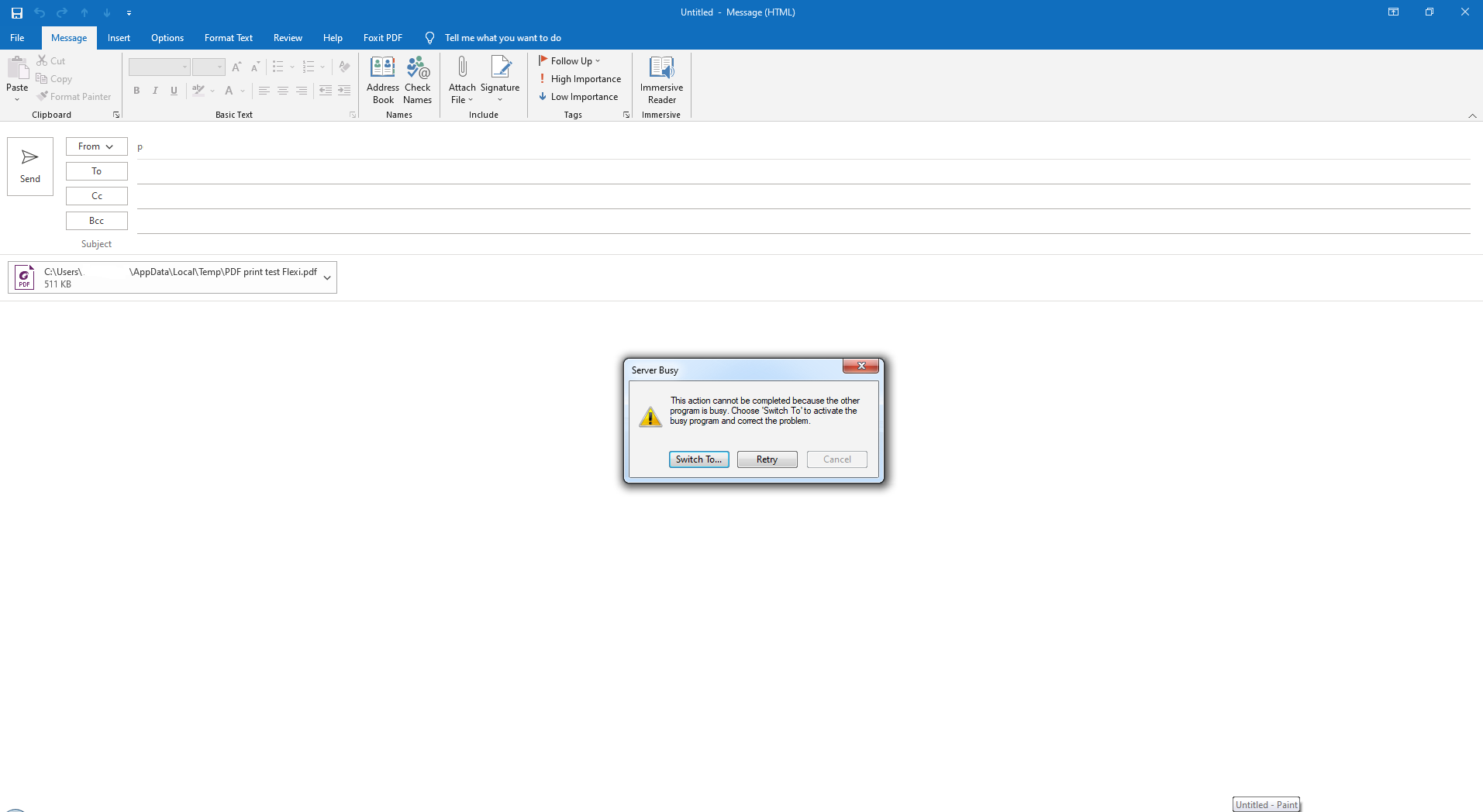Screen dimensions: 1483x812
Task: Click the Save icon in title bar
Action: click(x=17, y=12)
